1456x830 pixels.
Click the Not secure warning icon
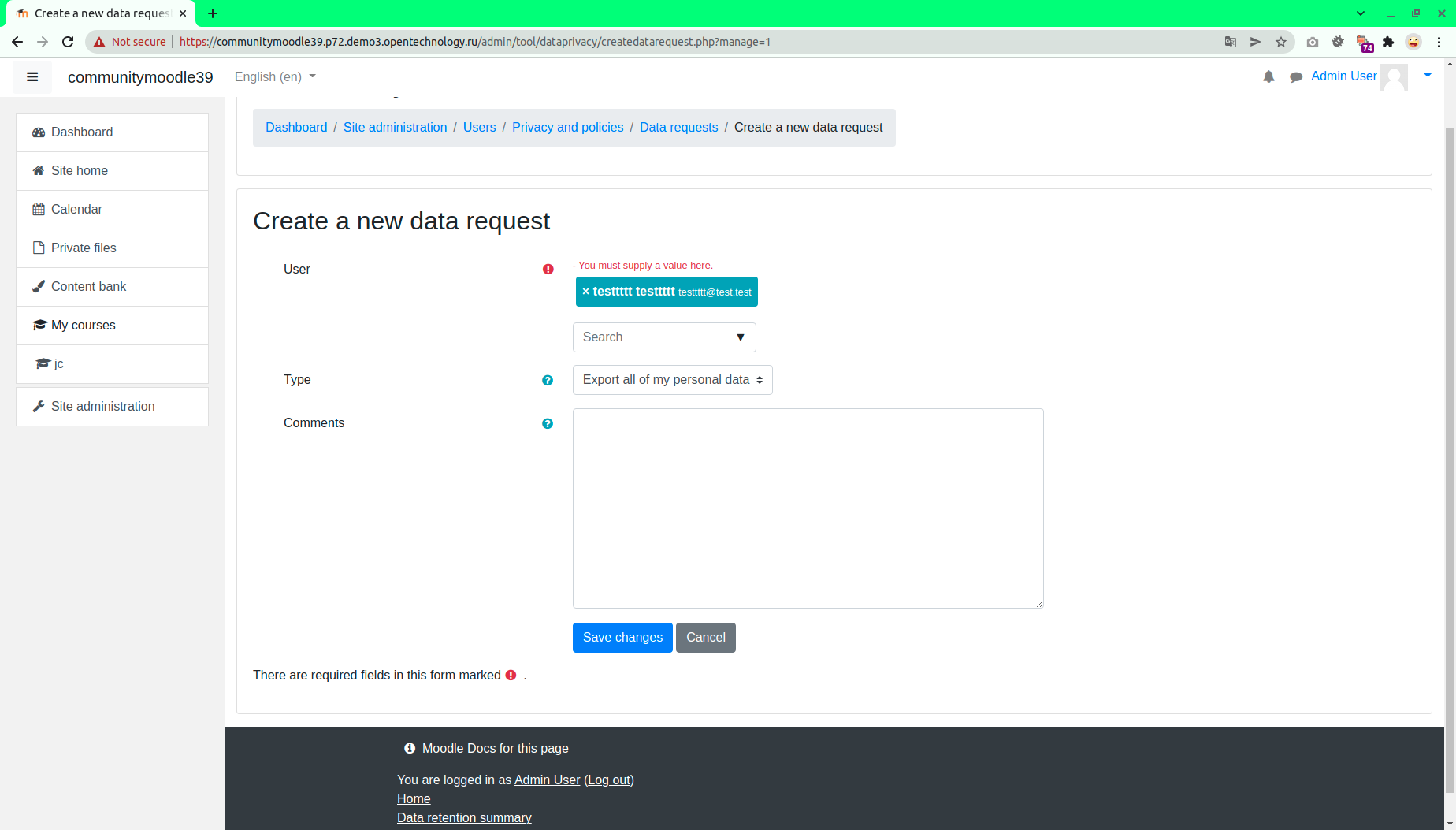[99, 42]
